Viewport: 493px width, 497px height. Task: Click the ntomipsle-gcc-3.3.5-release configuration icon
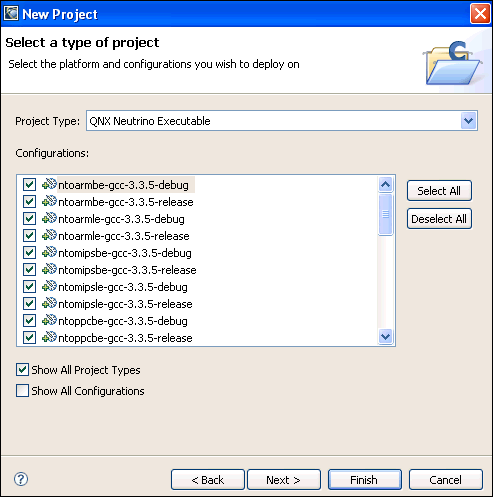click(x=49, y=303)
